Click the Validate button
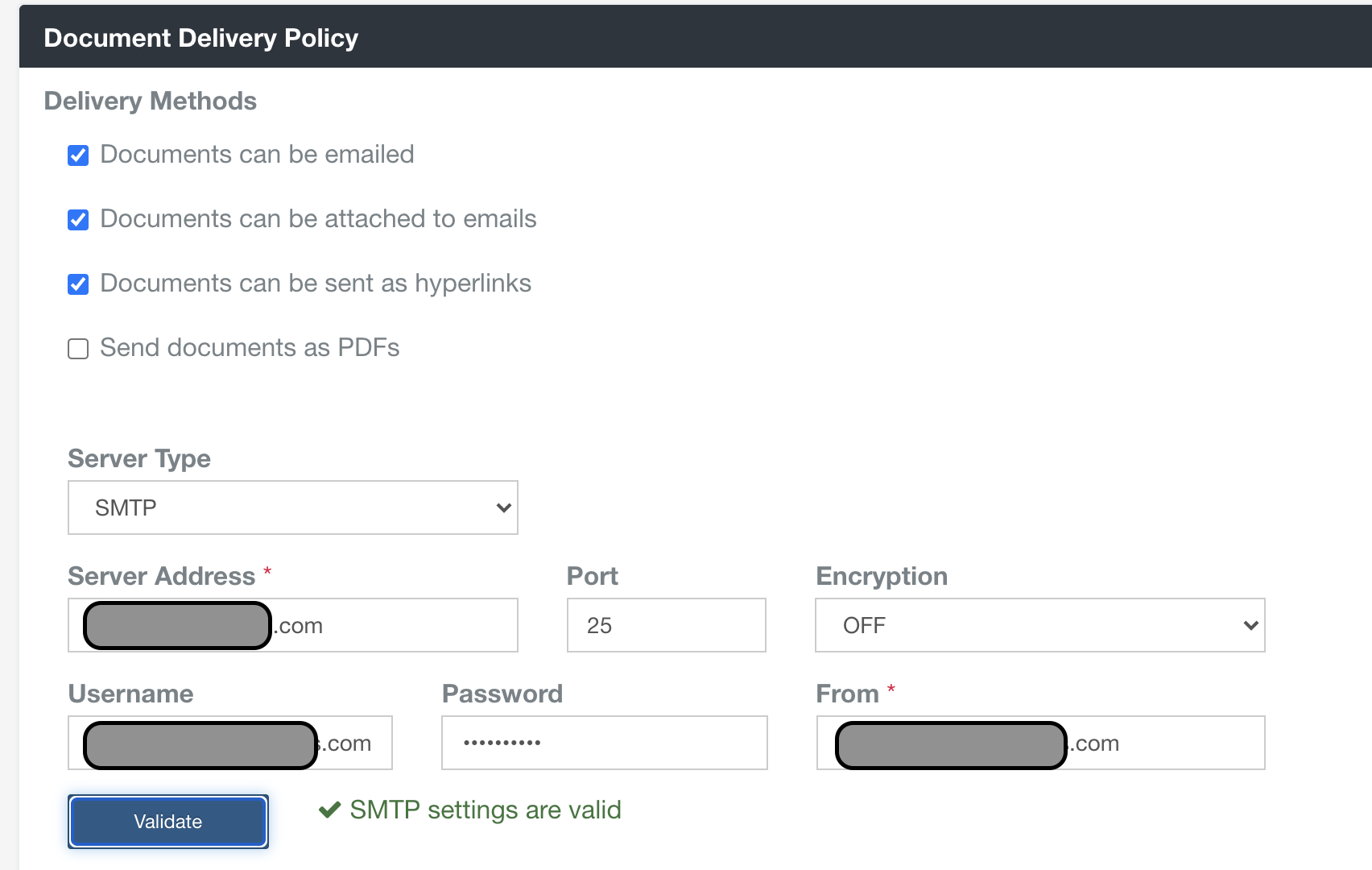 tap(167, 821)
